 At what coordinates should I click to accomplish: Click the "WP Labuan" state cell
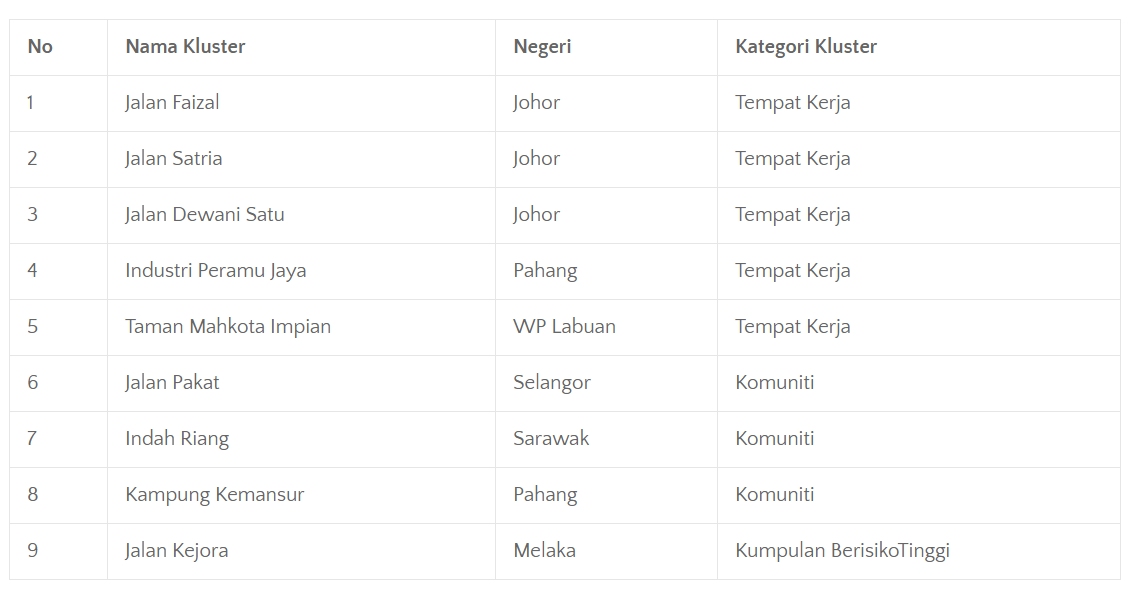[564, 327]
